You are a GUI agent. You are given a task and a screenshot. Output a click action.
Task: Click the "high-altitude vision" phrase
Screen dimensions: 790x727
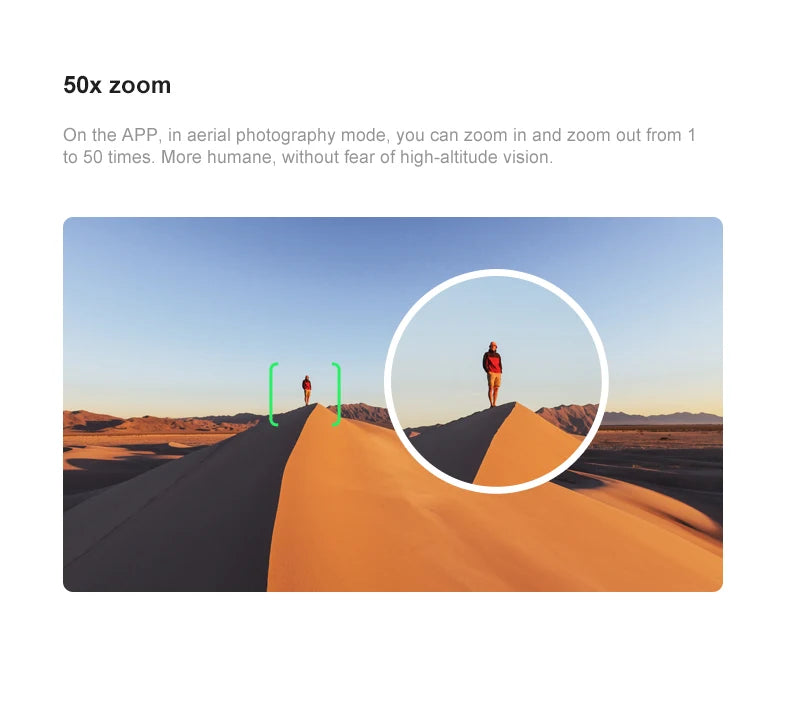476,157
